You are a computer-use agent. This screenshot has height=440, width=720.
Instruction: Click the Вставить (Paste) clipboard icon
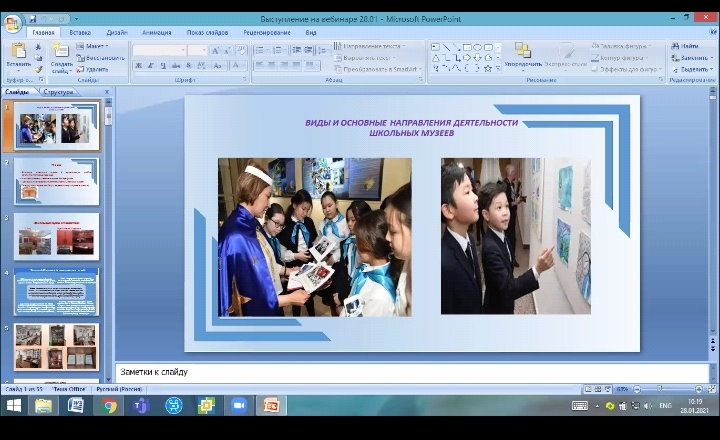click(x=19, y=53)
